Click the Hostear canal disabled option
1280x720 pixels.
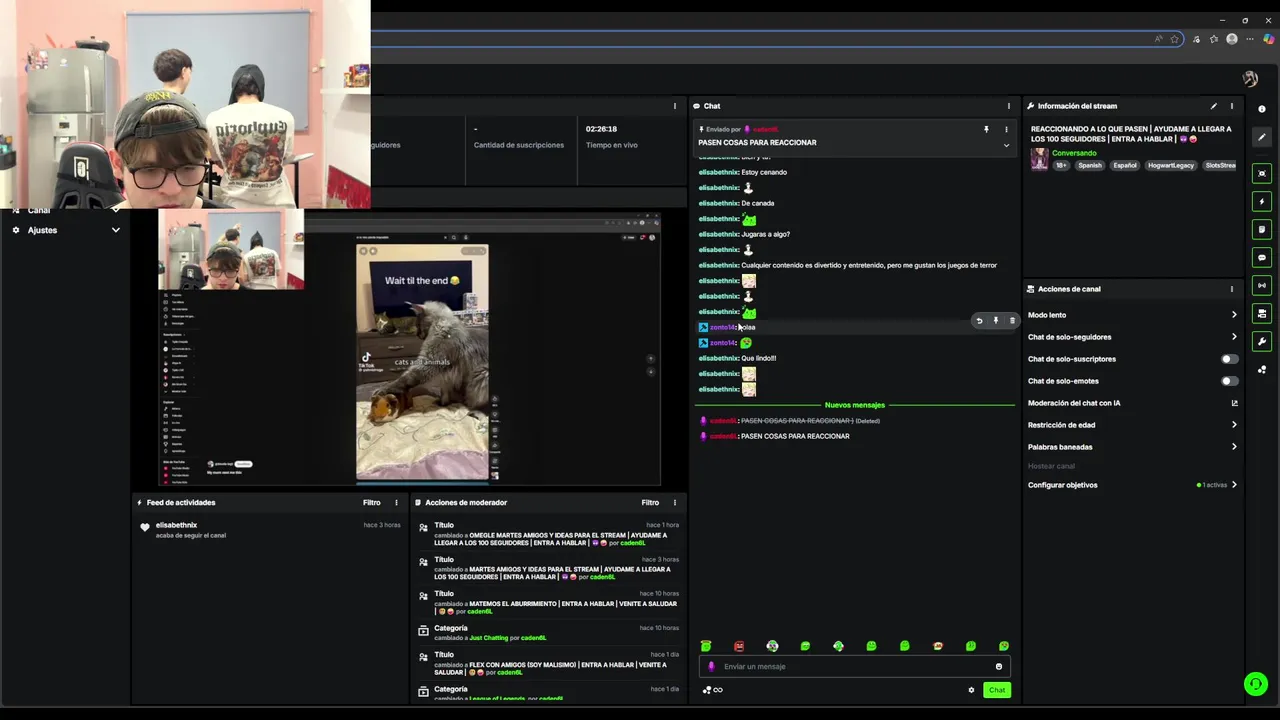(x=1051, y=466)
